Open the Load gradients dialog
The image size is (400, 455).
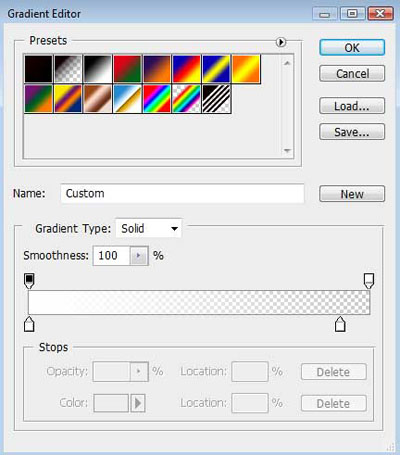(352, 106)
